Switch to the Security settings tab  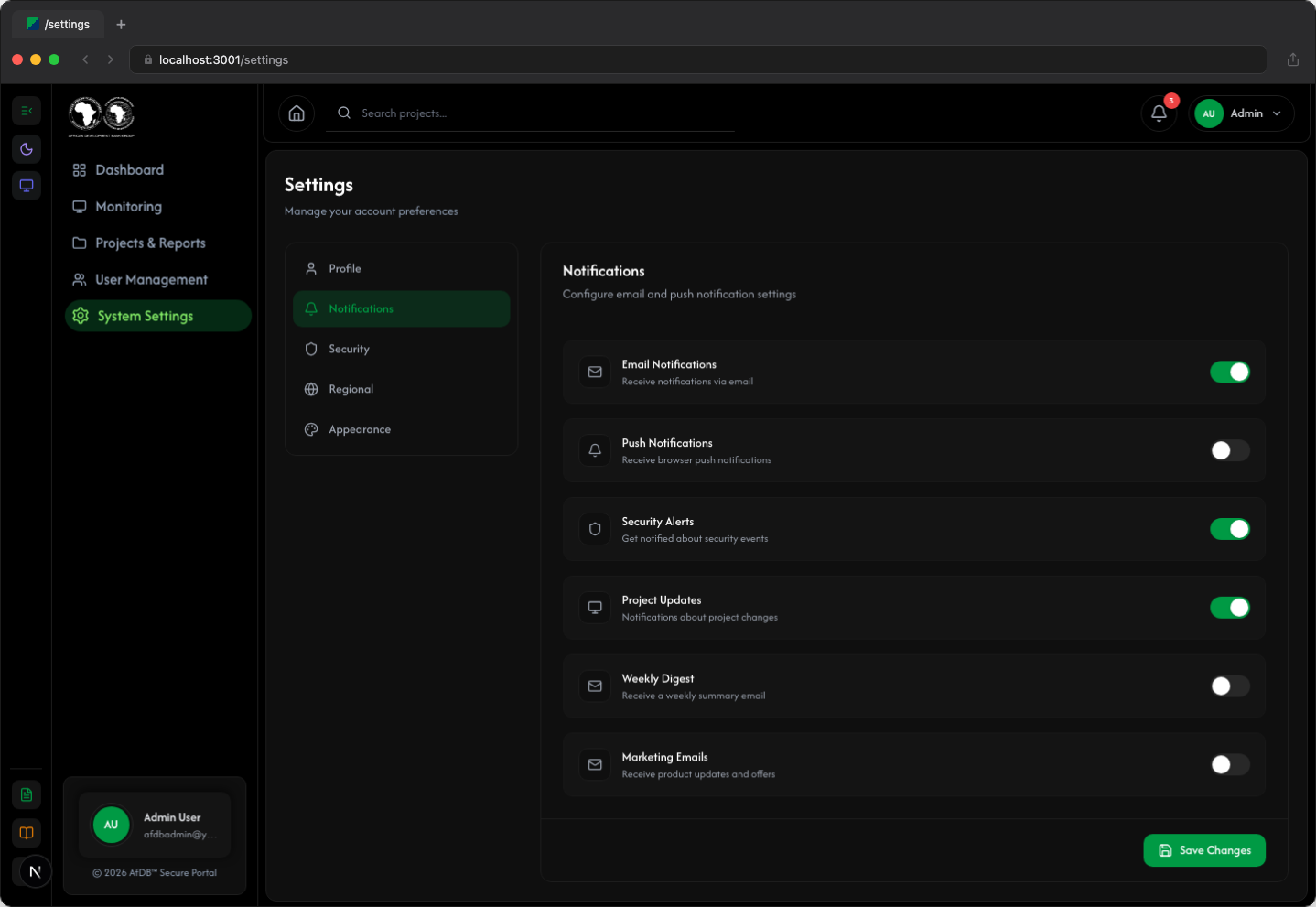point(401,350)
